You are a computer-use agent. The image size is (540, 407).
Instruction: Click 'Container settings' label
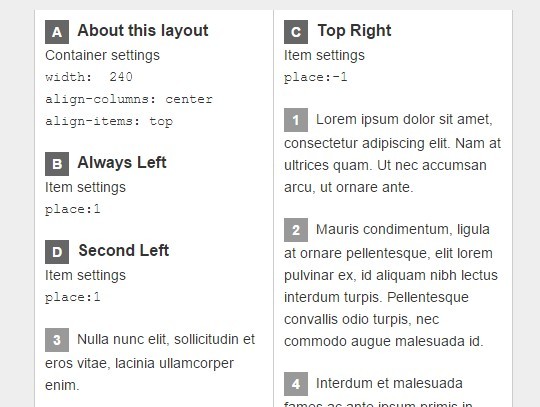point(102,55)
